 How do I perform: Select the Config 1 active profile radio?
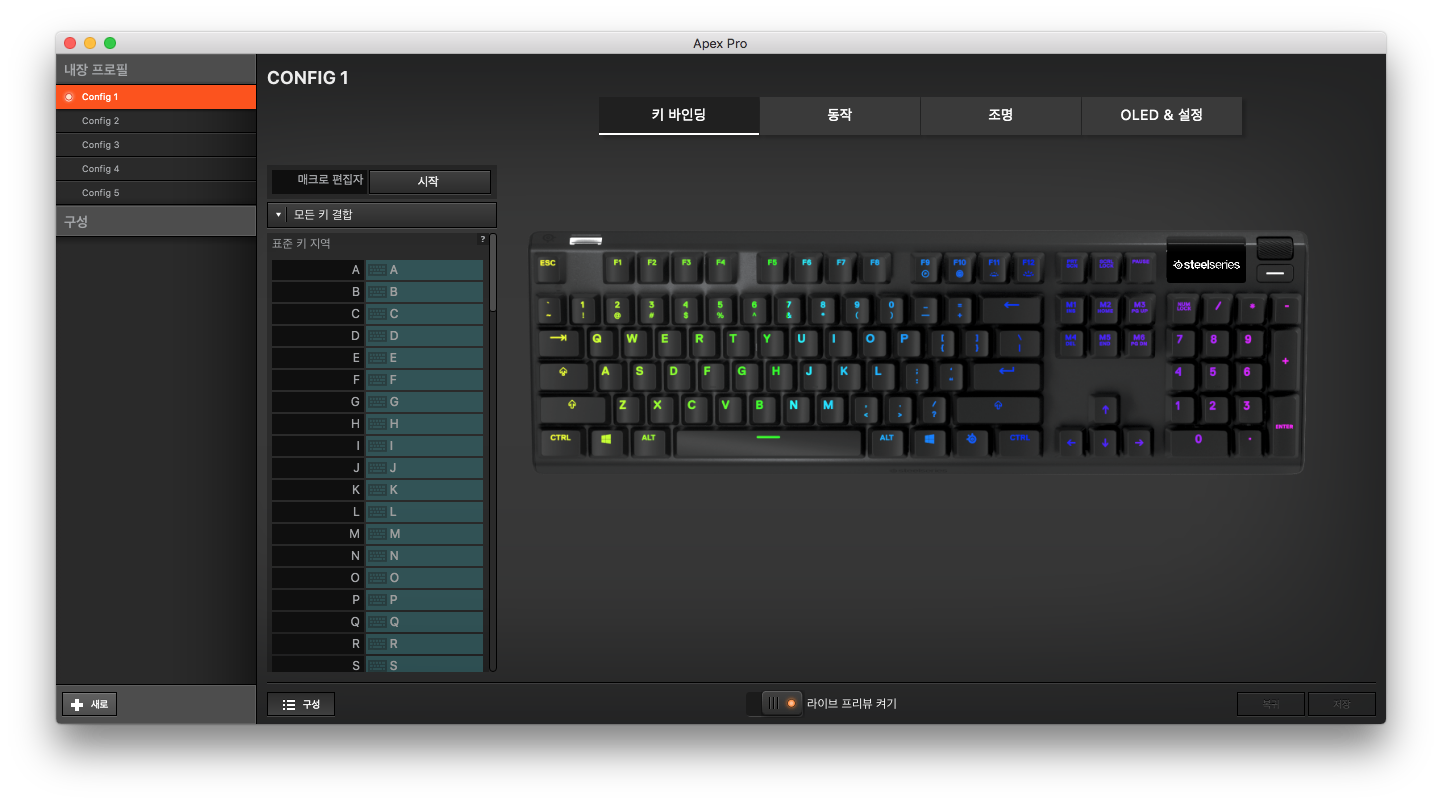click(x=68, y=97)
